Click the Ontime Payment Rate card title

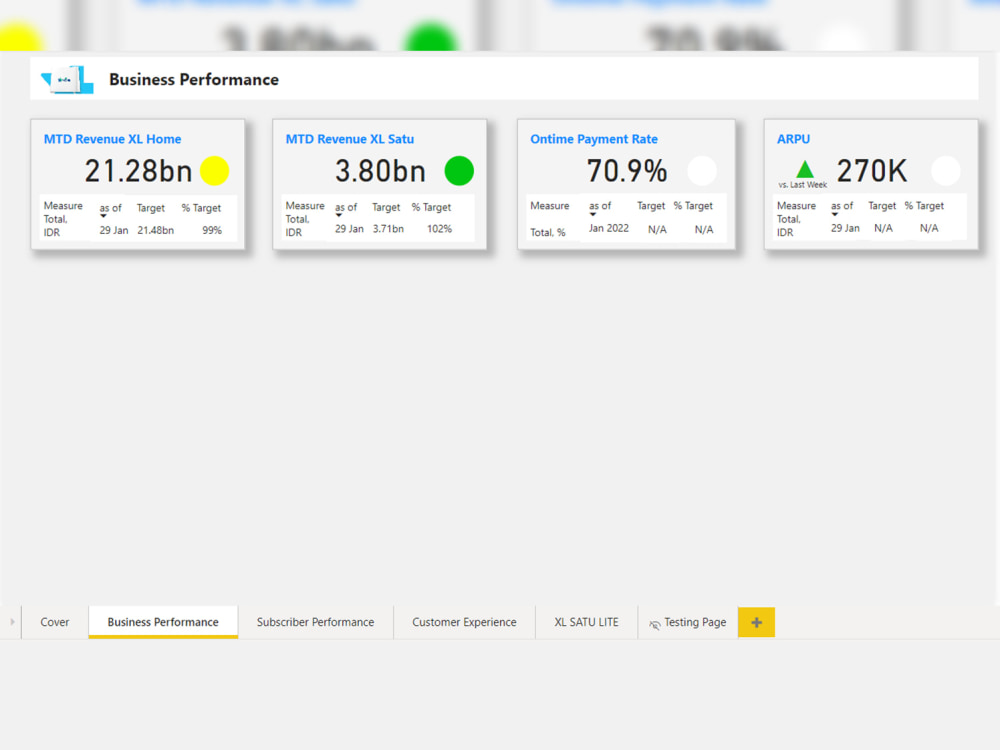594,139
